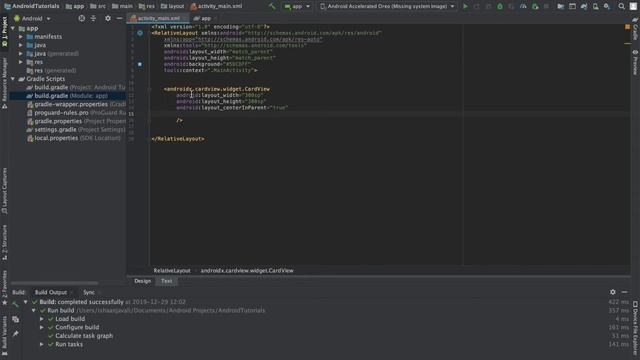Select the Build Output tab

click(x=51, y=292)
